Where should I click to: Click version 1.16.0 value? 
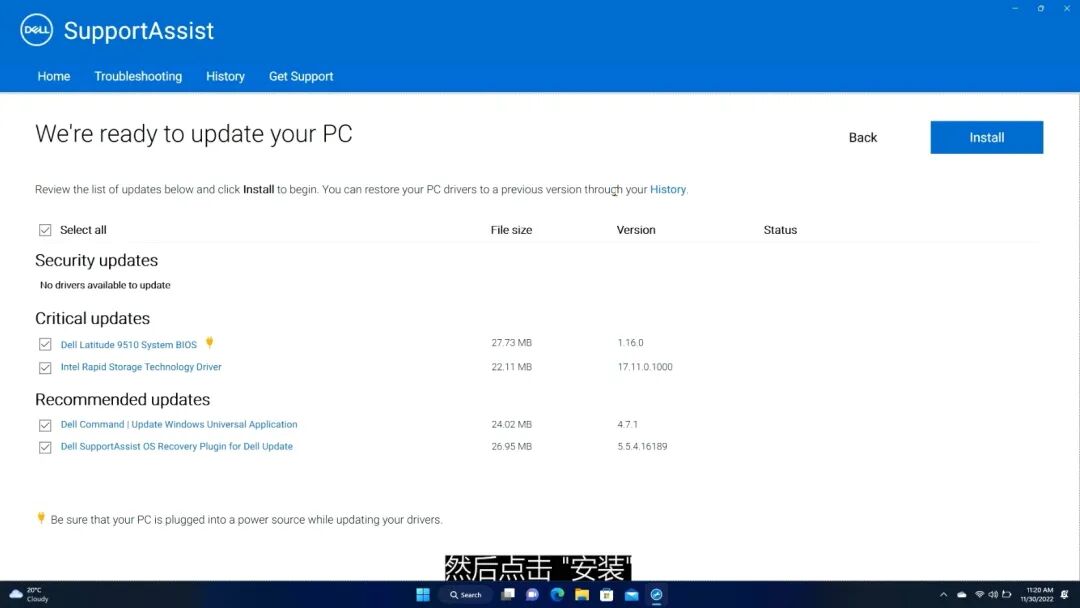point(630,342)
